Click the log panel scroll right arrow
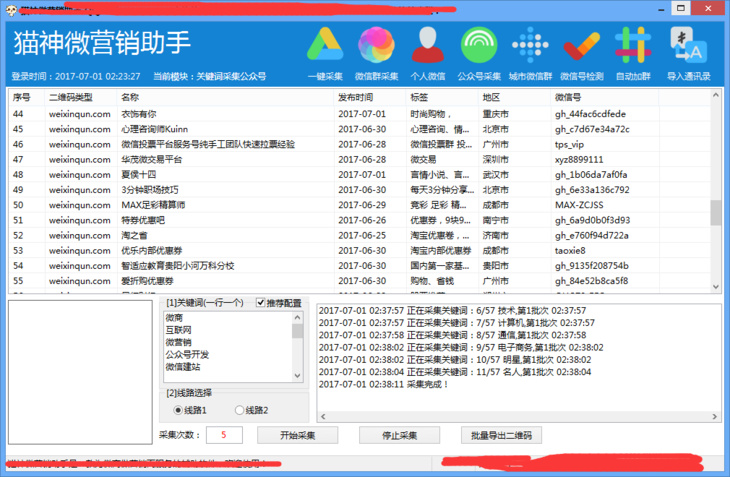 coord(715,417)
